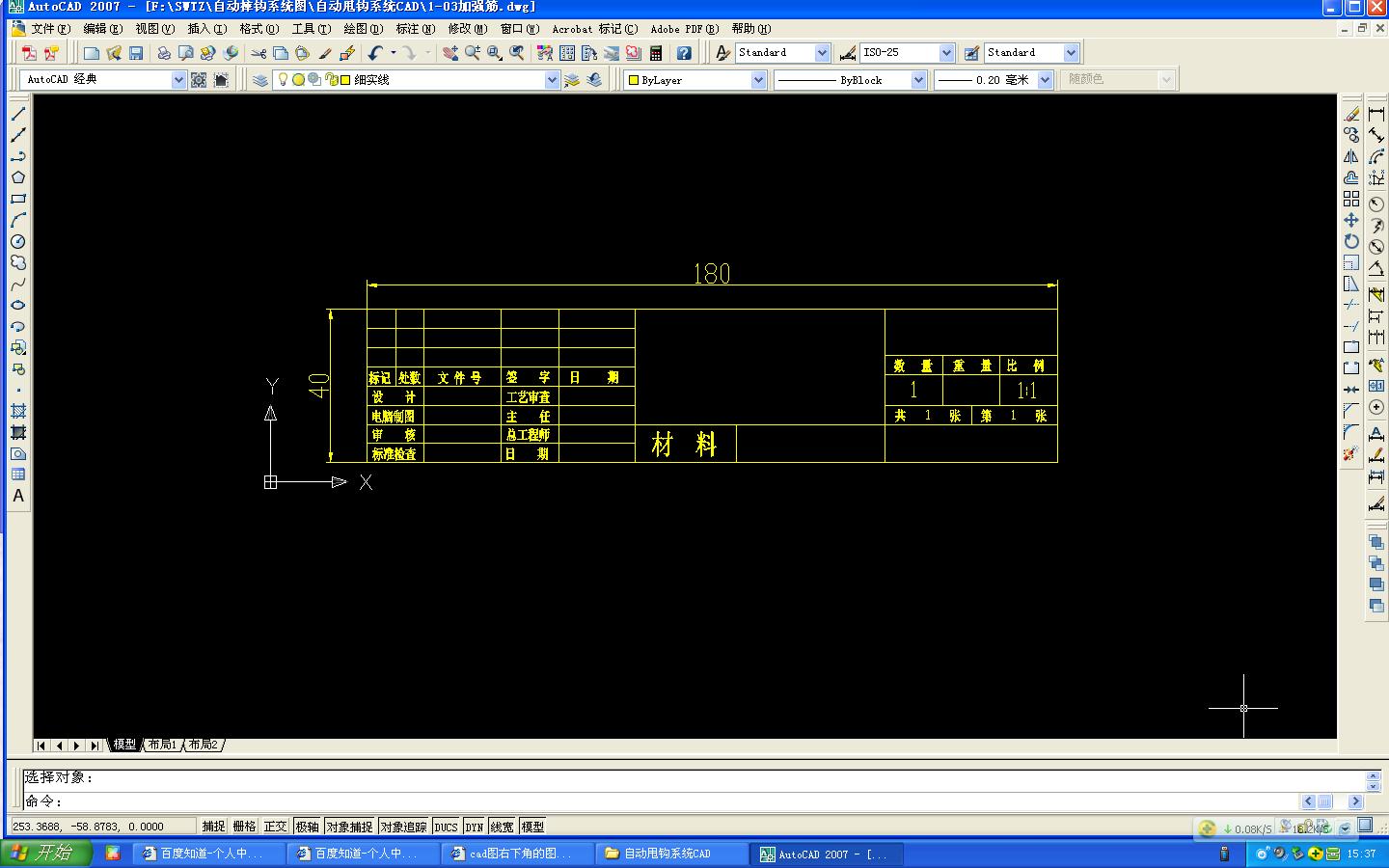The image size is (1389, 868).
Task: Click the Copy object tool
Action: 1351,135
